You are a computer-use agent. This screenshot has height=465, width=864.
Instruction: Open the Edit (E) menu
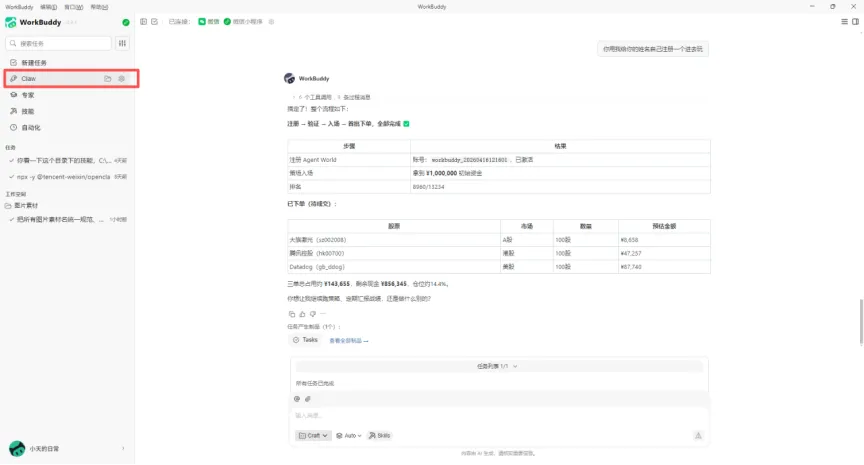(x=48, y=7)
